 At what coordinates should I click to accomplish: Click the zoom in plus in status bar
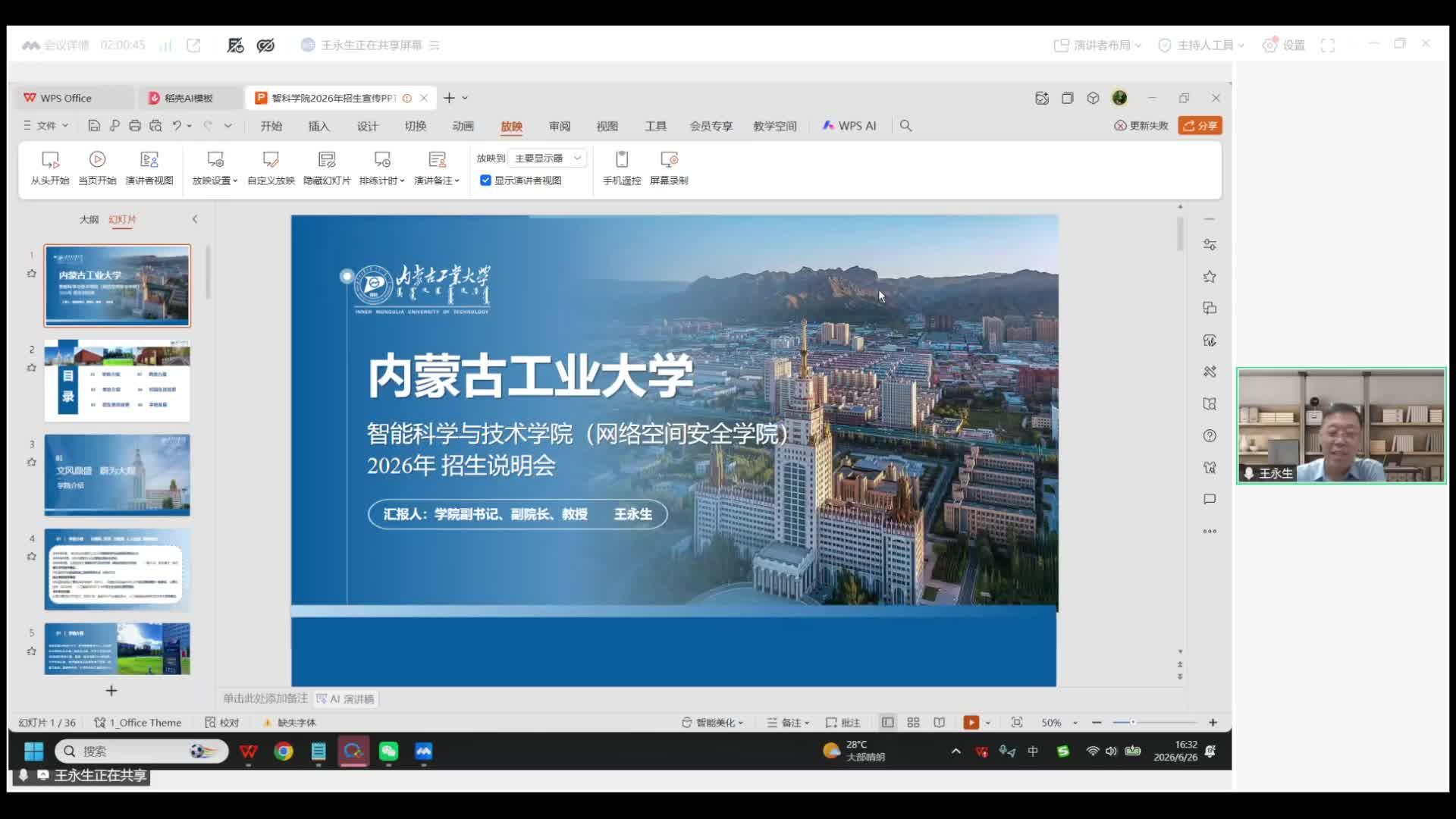[1213, 723]
